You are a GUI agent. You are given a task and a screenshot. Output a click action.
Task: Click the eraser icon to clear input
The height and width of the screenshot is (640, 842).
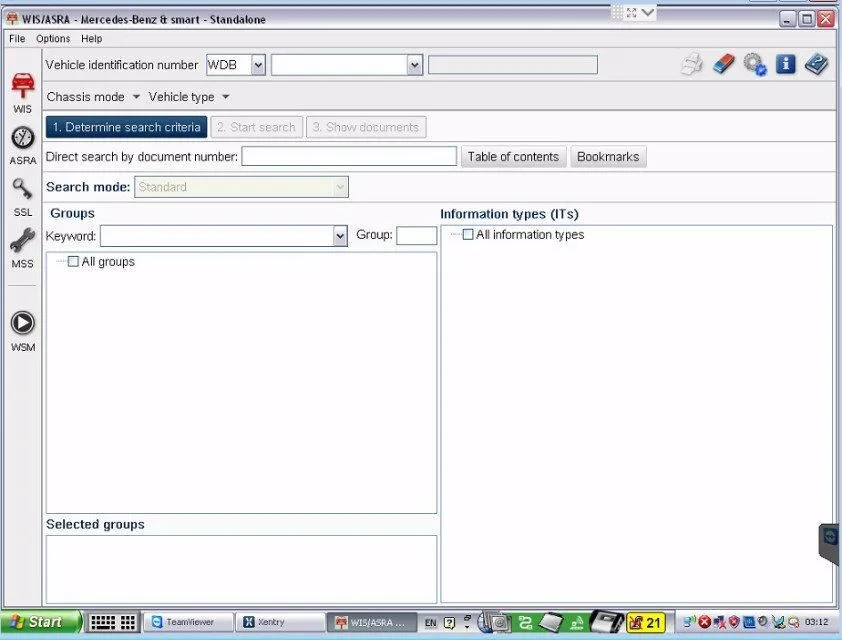coord(724,64)
